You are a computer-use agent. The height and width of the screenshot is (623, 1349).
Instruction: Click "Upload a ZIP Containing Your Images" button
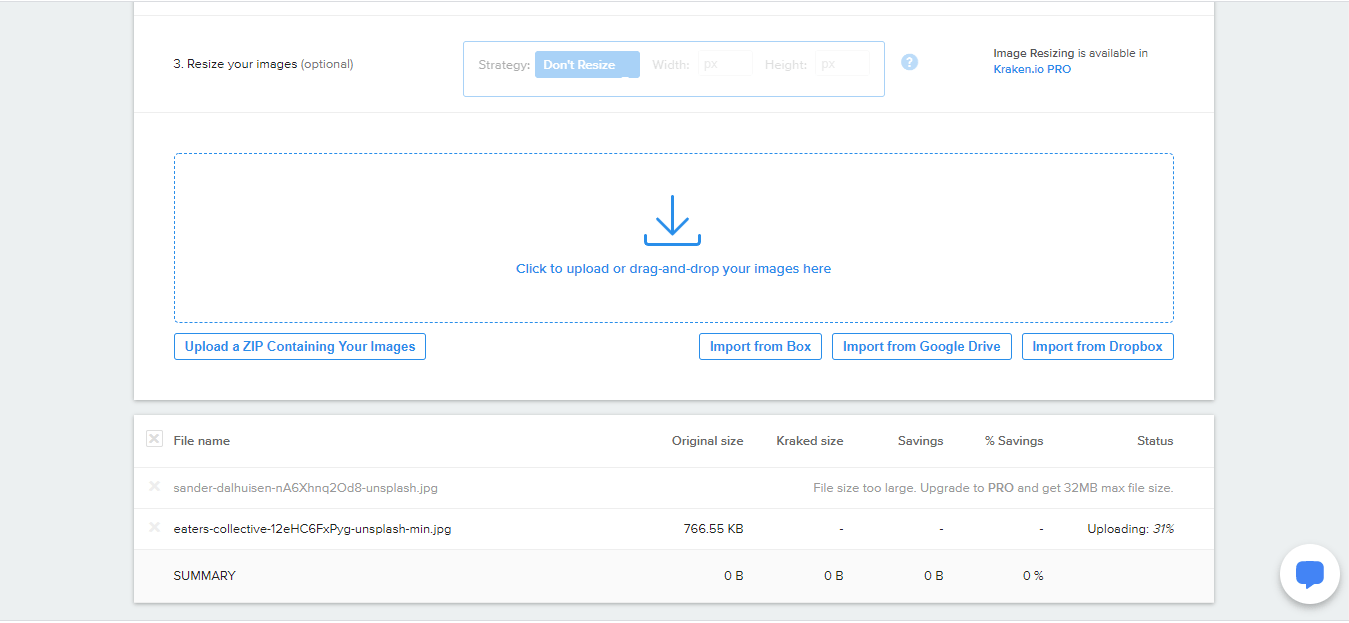300,347
